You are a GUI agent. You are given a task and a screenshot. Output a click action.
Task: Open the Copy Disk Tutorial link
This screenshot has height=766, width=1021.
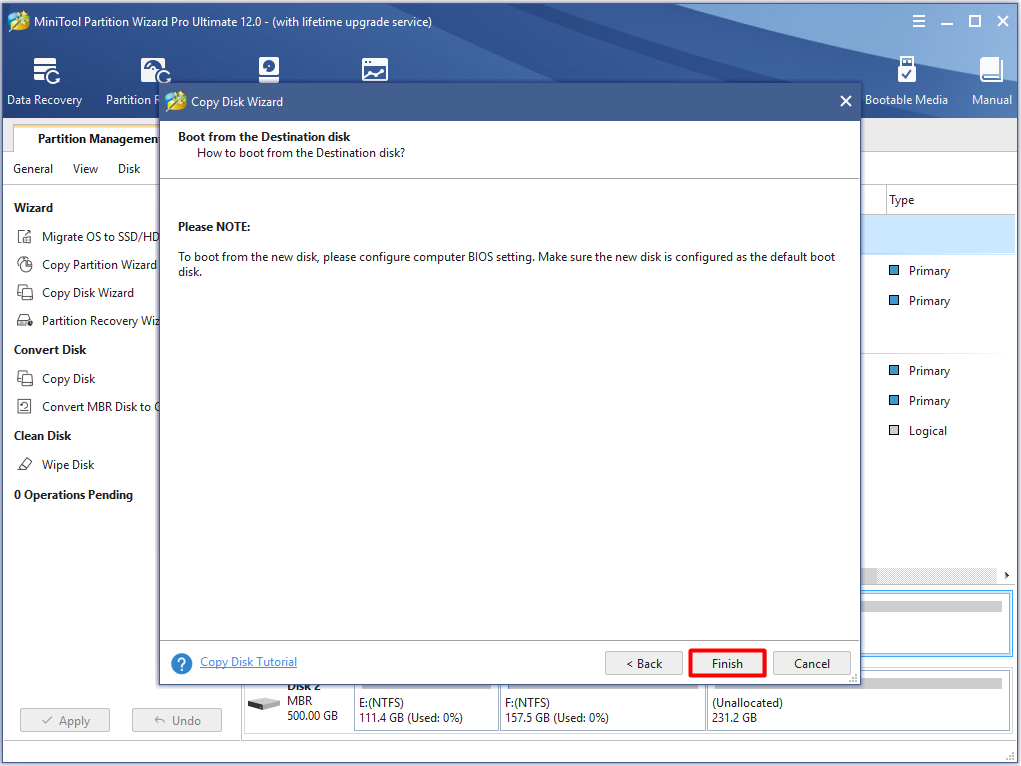248,662
